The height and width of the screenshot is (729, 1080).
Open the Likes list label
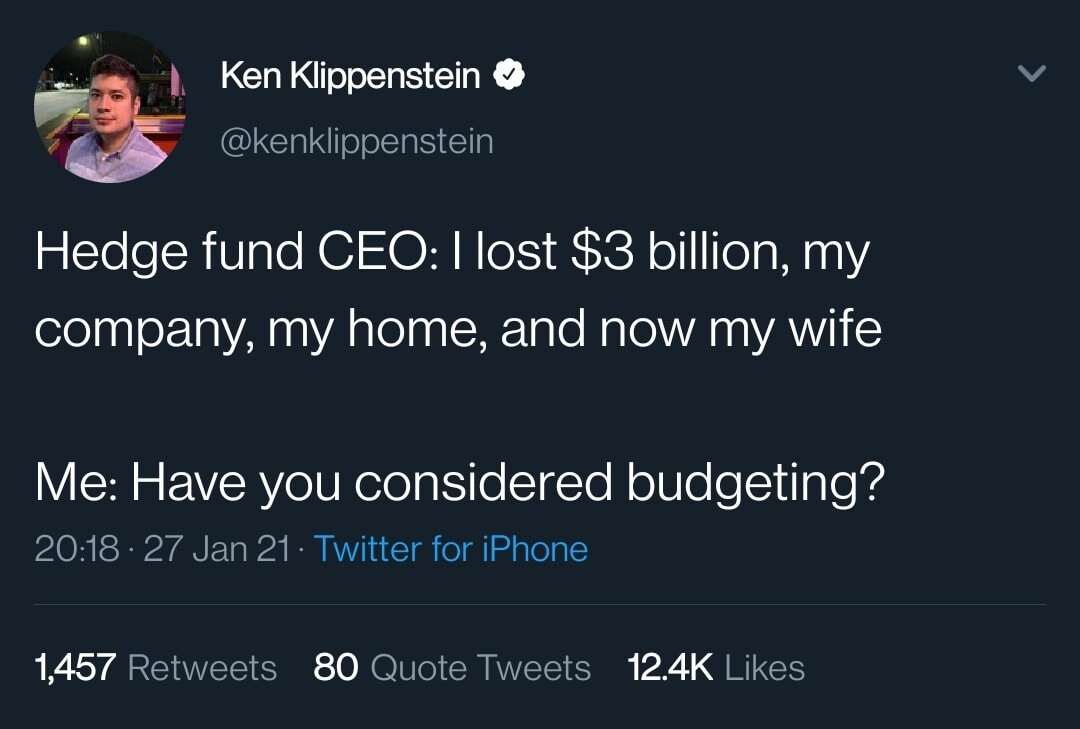click(765, 668)
